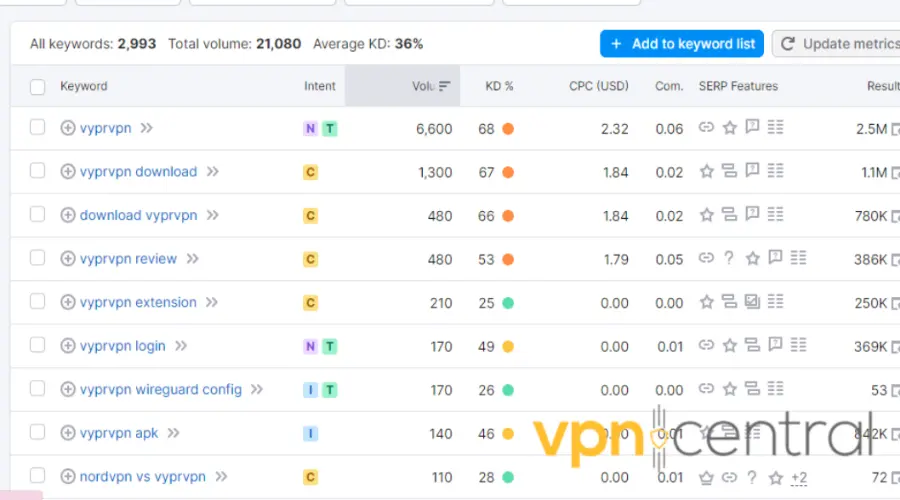Click Update metrics button

point(836,44)
